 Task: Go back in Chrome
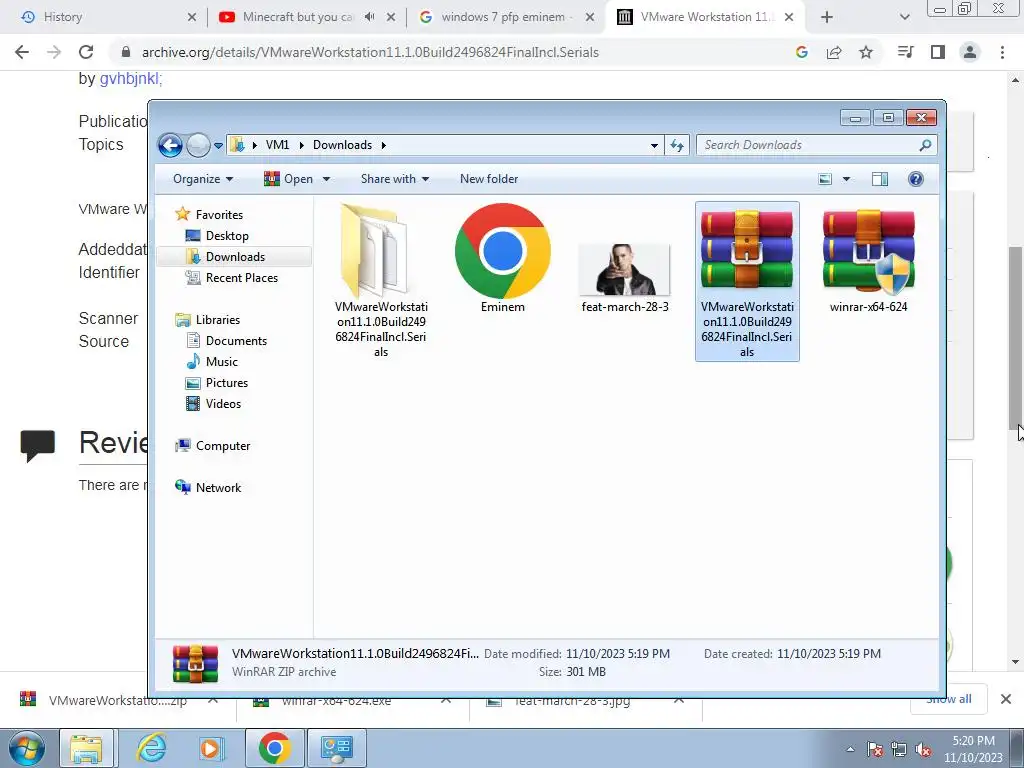point(22,52)
